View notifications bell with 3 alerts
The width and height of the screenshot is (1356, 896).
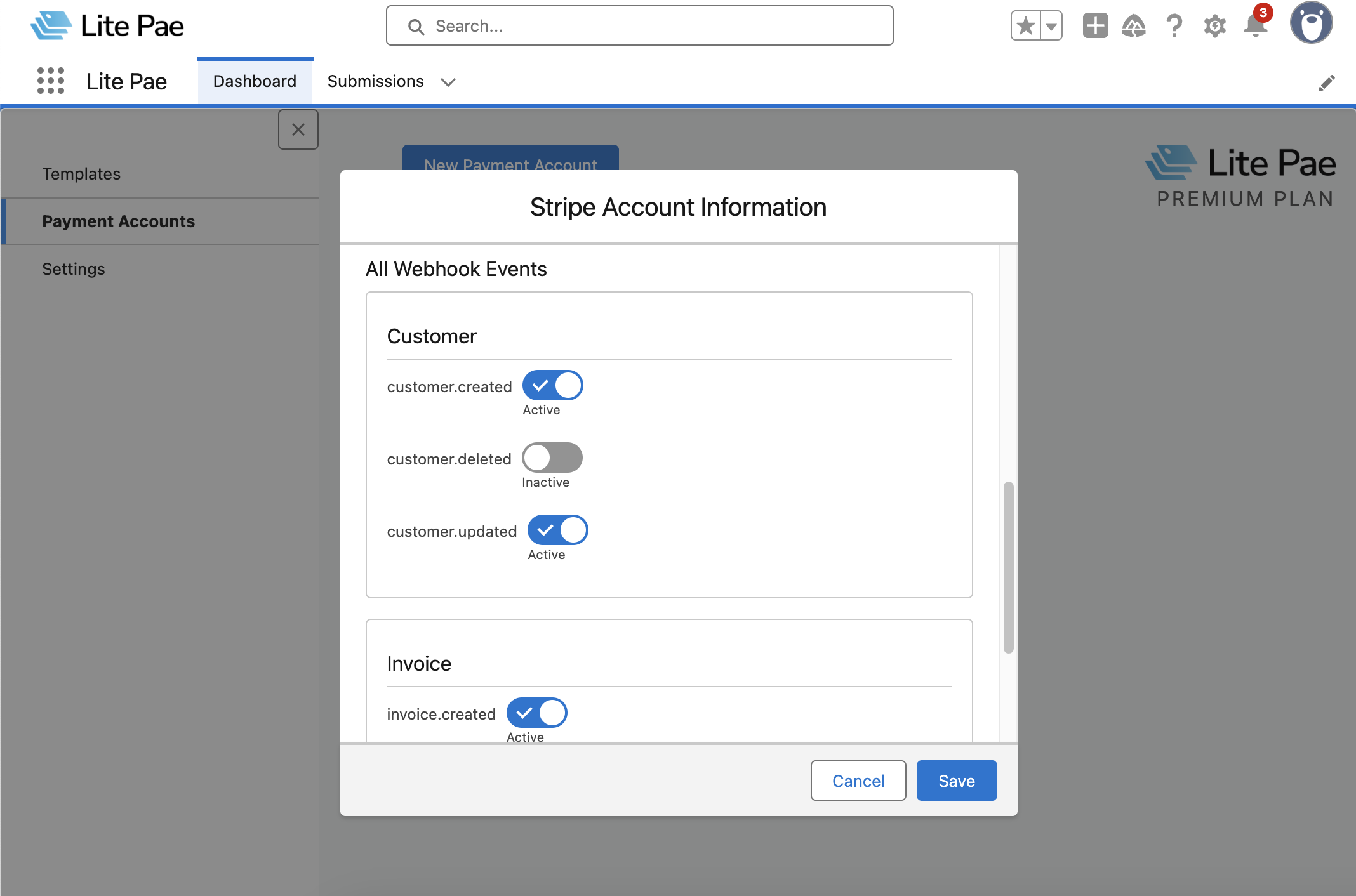point(1256,24)
